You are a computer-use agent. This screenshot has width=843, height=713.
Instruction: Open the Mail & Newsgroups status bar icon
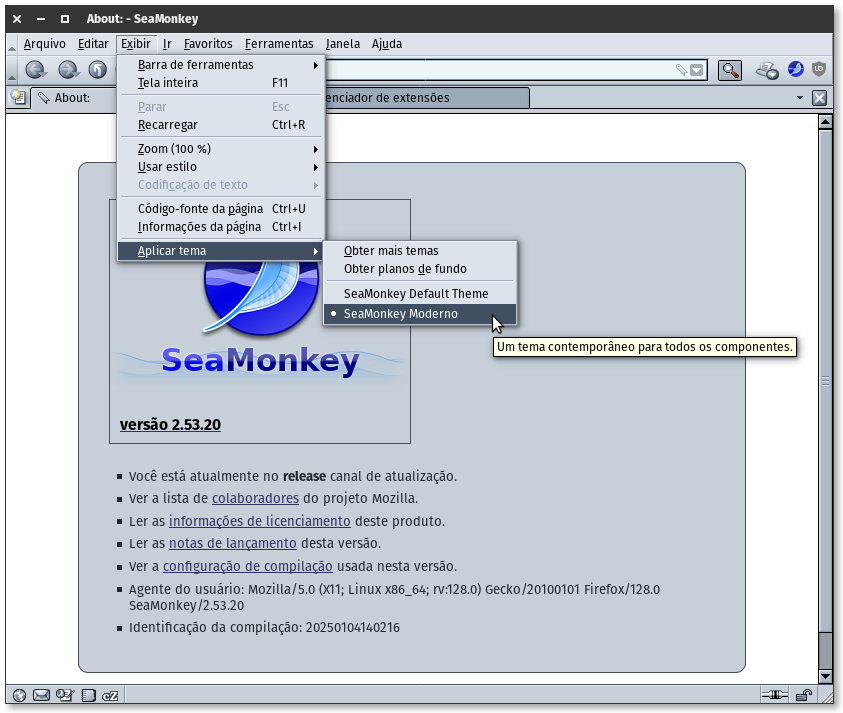pos(42,695)
